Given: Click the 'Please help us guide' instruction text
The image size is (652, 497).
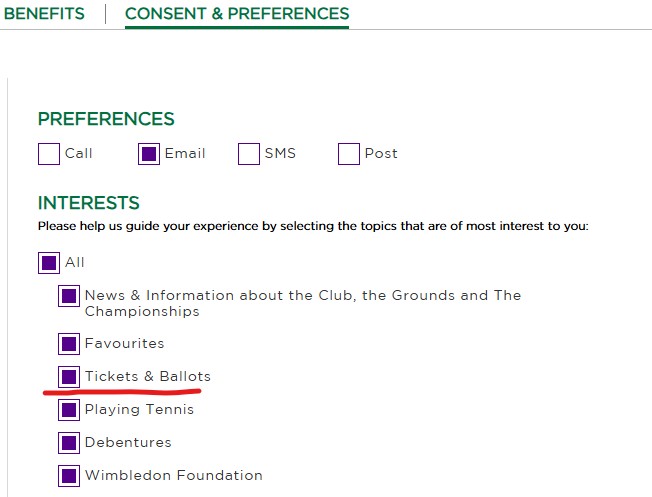Looking at the screenshot, I should point(313,226).
